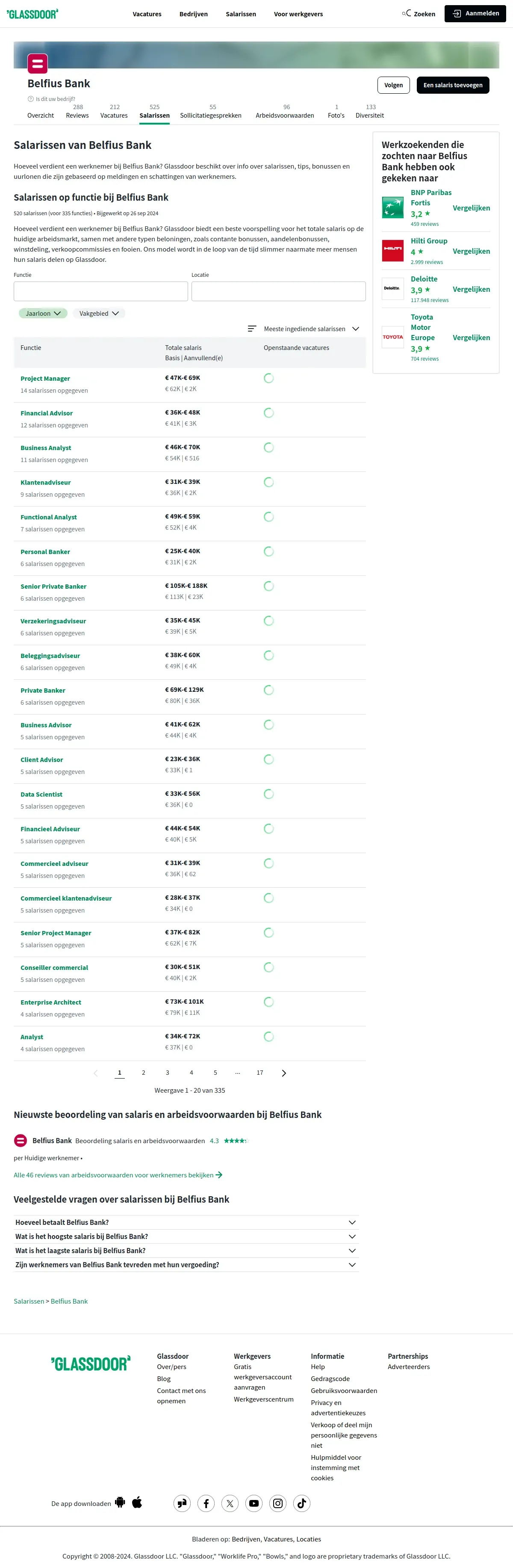Click the BNP Paribas Fortis logo
The width and height of the screenshot is (513, 1568).
pyautogui.click(x=392, y=207)
